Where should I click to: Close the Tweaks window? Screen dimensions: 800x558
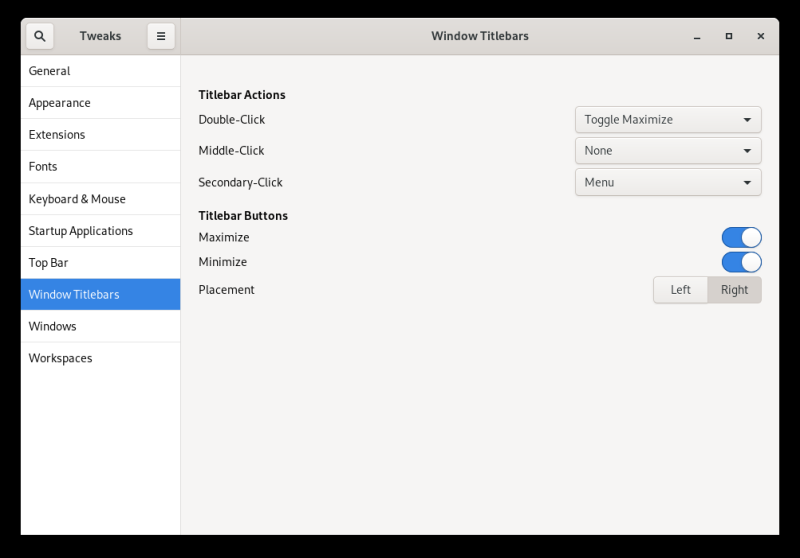[x=760, y=36]
